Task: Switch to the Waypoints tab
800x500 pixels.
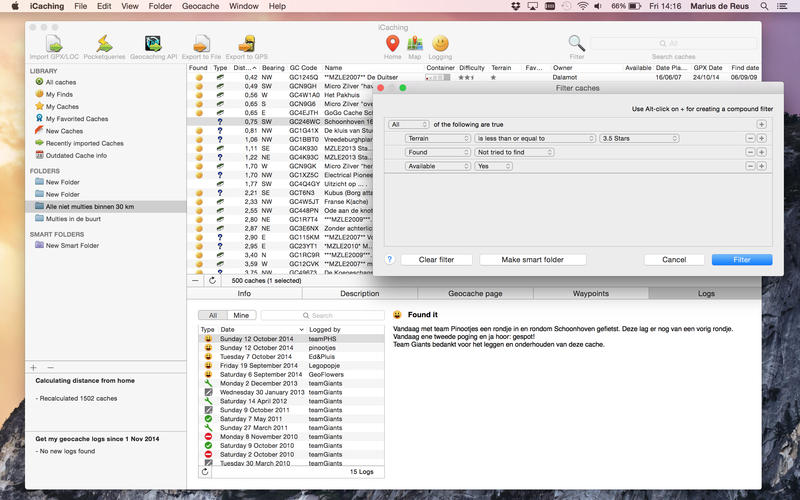Action: (591, 293)
